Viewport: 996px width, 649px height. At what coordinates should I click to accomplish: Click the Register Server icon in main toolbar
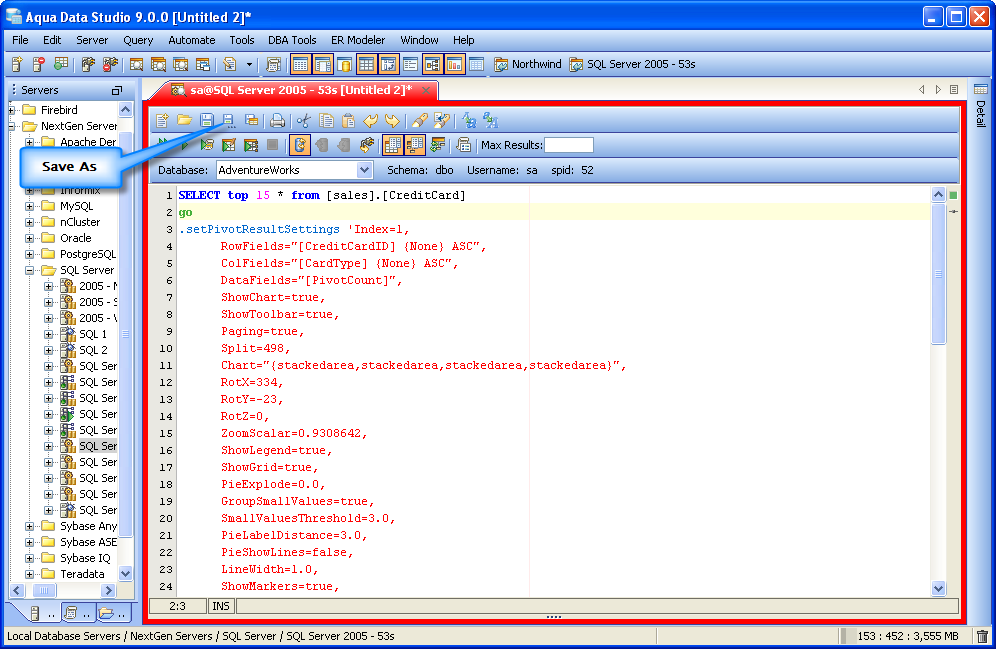pyautogui.click(x=17, y=64)
